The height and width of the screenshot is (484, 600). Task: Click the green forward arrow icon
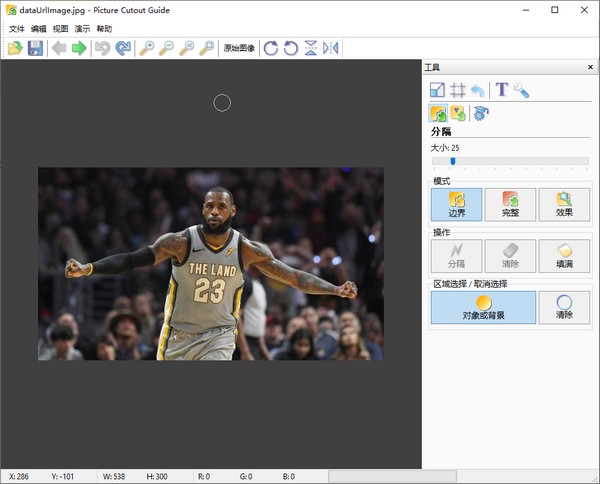[79, 48]
